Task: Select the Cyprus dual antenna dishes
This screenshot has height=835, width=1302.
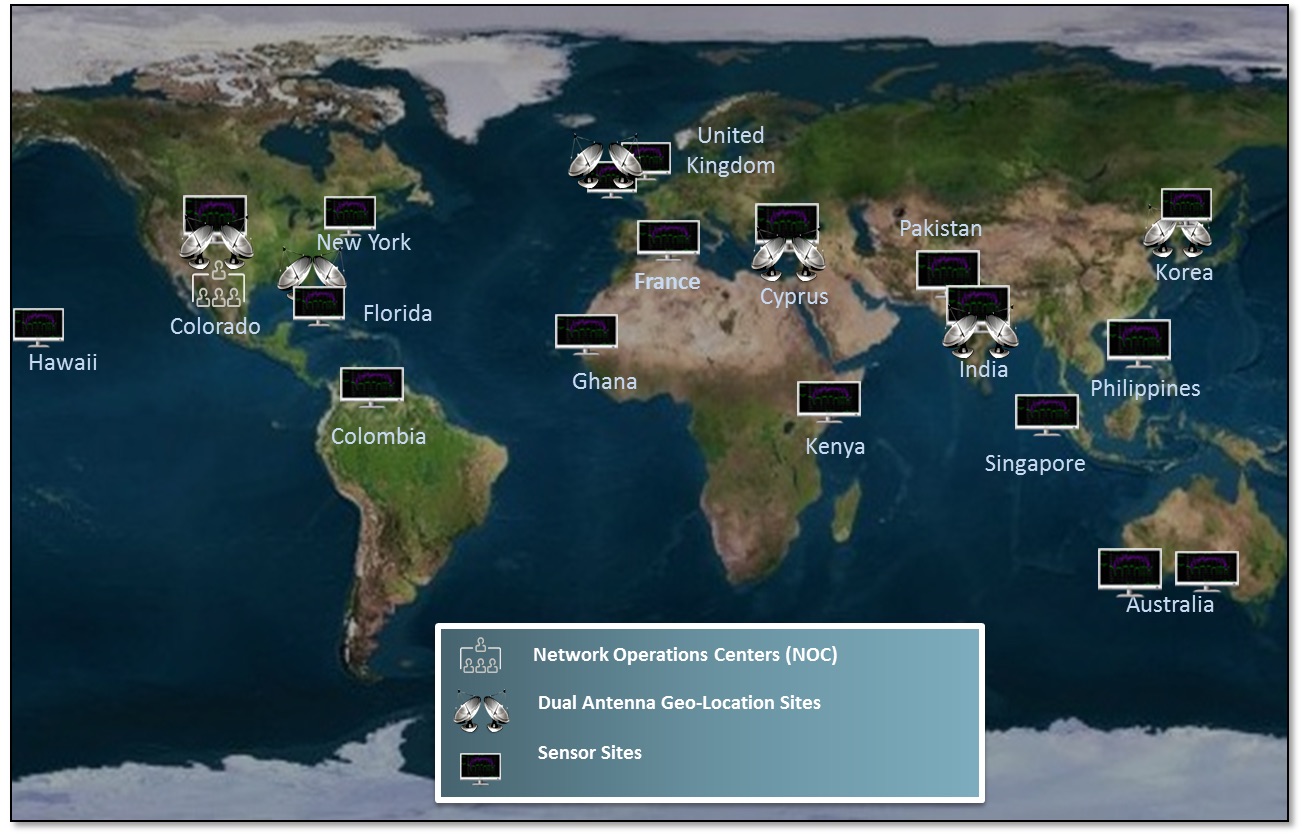Action: coord(788,258)
